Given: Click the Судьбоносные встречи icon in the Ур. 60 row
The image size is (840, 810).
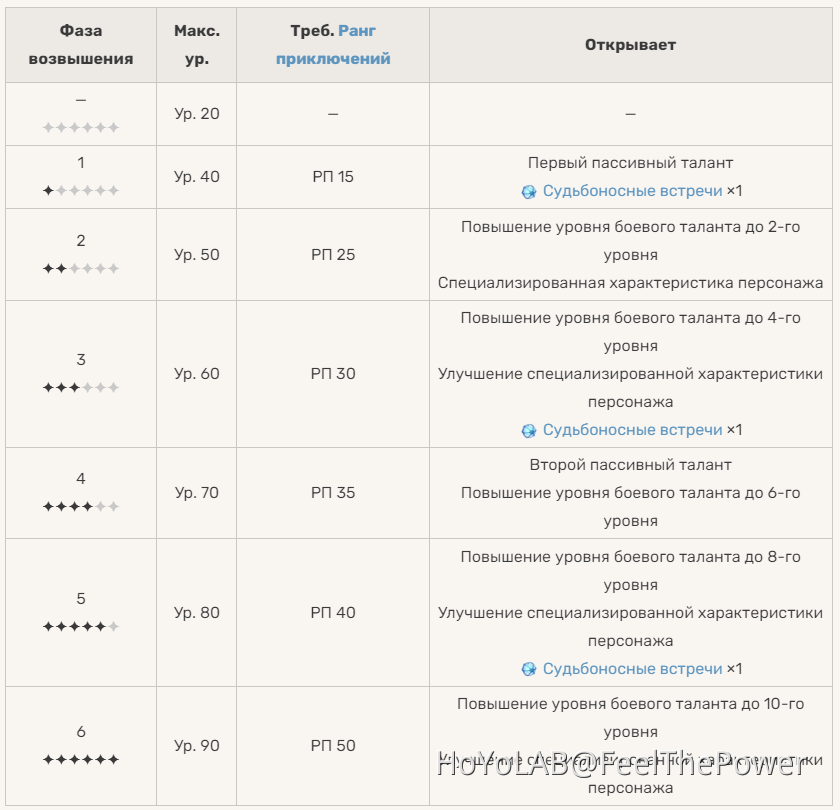Looking at the screenshot, I should tap(529, 431).
